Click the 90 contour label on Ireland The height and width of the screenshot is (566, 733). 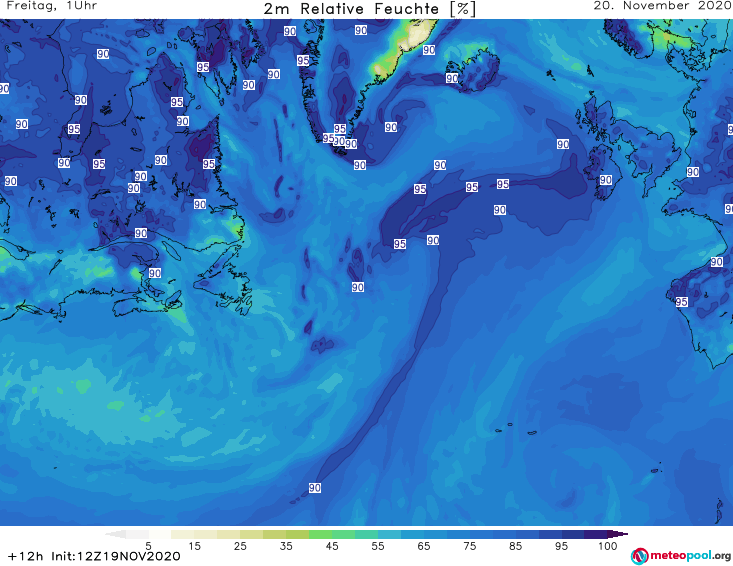(x=606, y=180)
